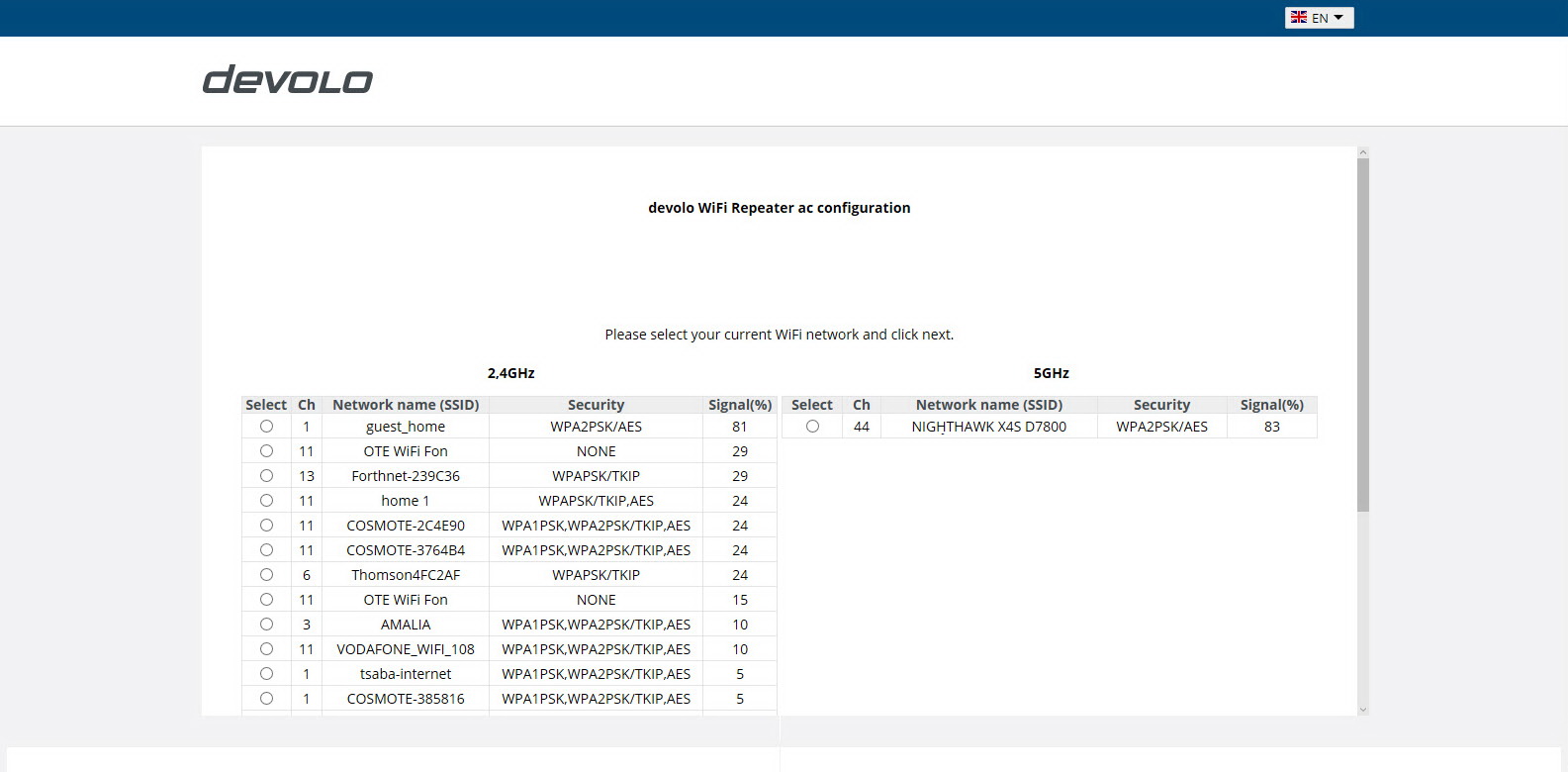The height and width of the screenshot is (772, 1568).
Task: Click the 2,4GHz table "Network name (SSID)" header
Action: (406, 405)
